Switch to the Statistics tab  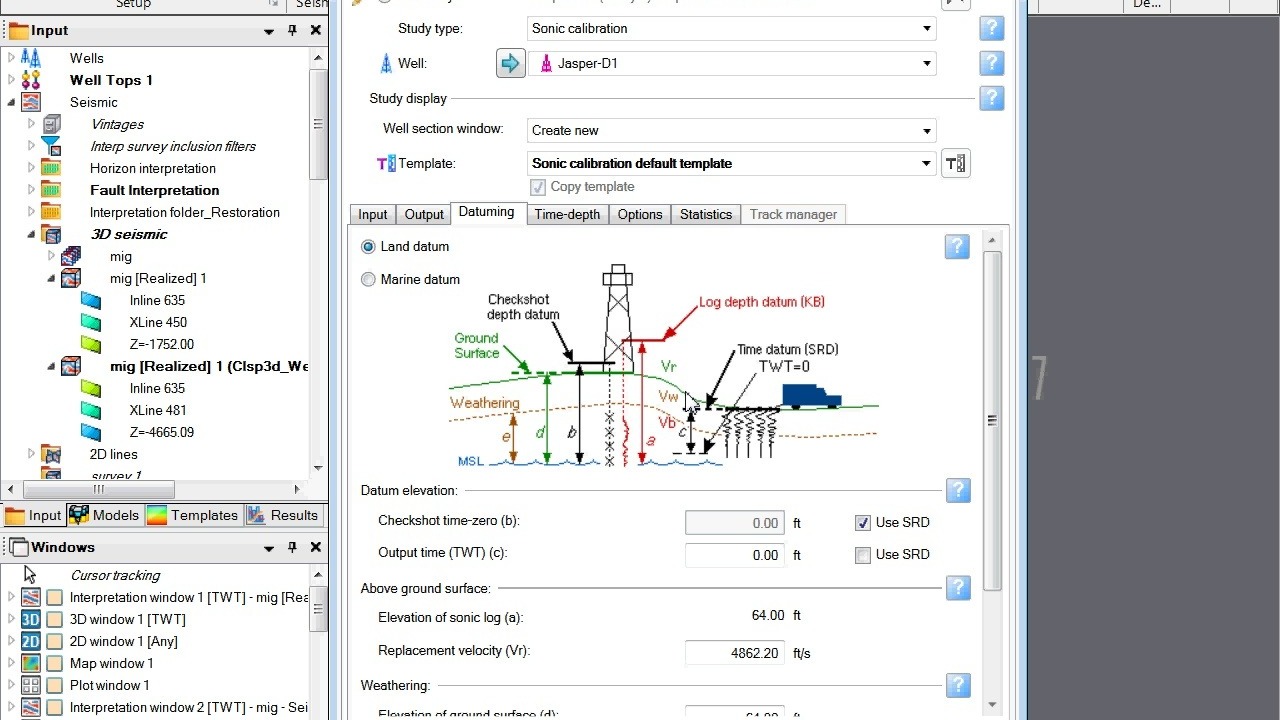(706, 214)
